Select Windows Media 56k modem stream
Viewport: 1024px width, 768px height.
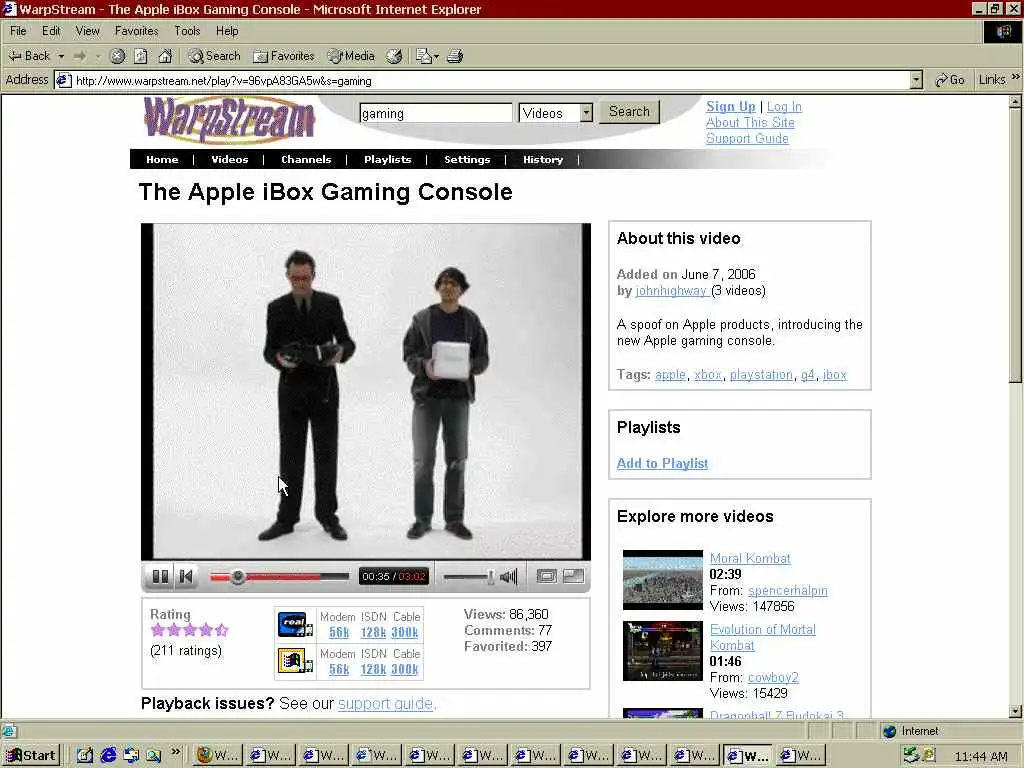(x=339, y=669)
